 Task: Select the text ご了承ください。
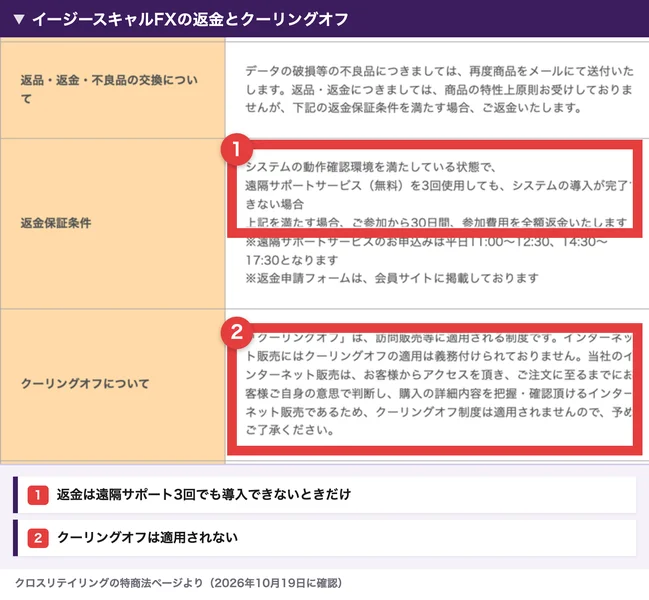click(290, 430)
